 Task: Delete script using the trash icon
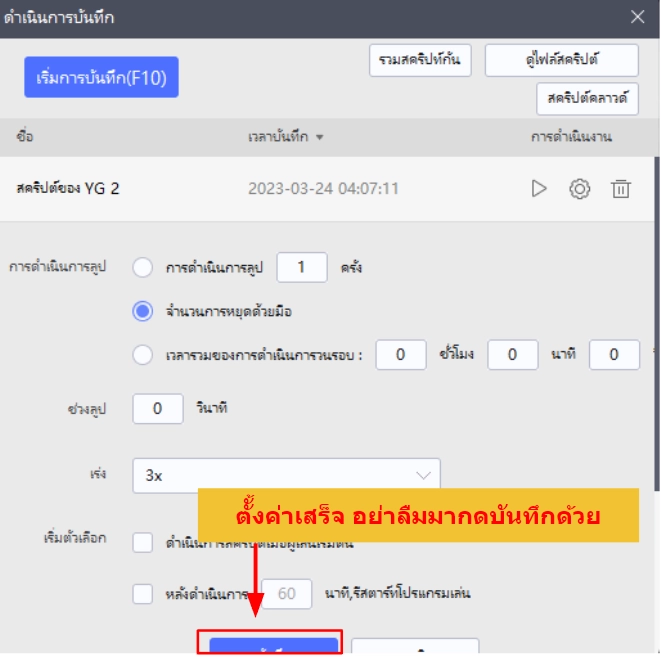[621, 188]
